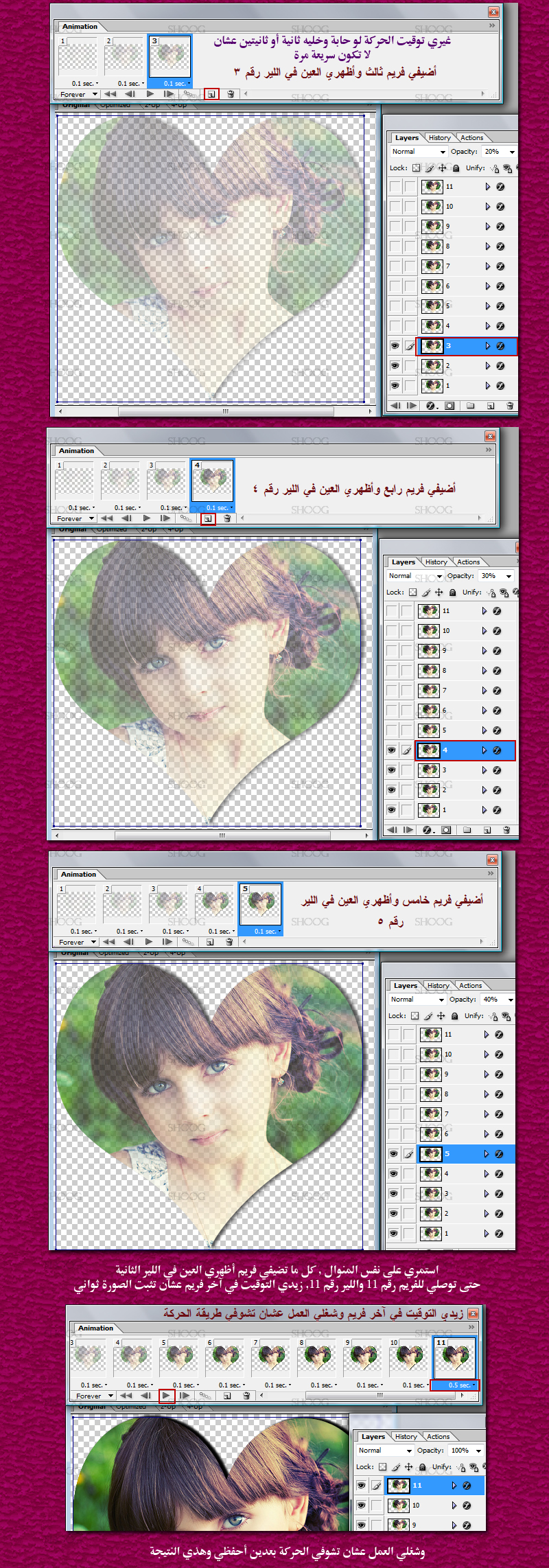Show layer 6 in the Opacity 40% Layers panel
549x1568 pixels.
393,1134
